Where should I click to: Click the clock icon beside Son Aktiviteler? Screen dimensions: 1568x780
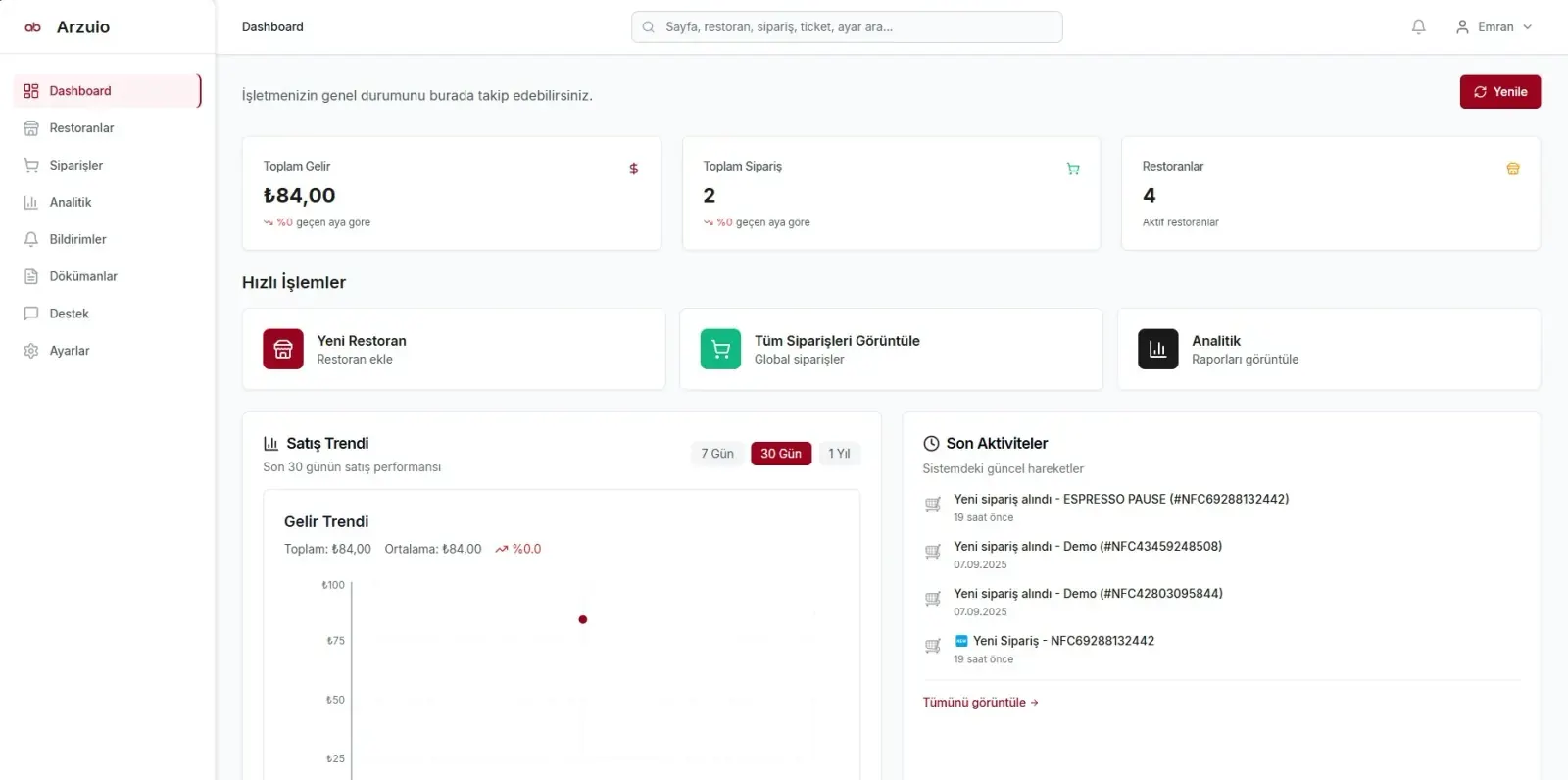[931, 444]
